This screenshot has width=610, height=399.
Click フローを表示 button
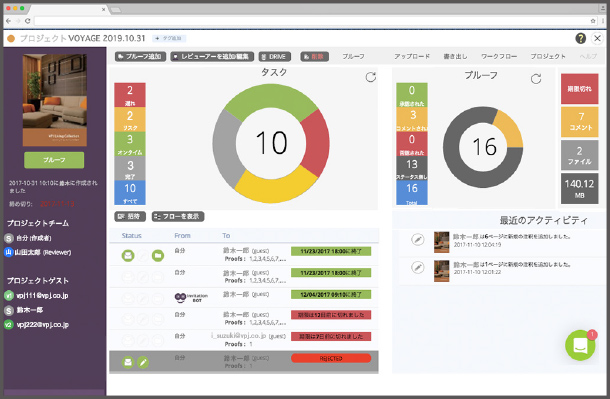(178, 216)
